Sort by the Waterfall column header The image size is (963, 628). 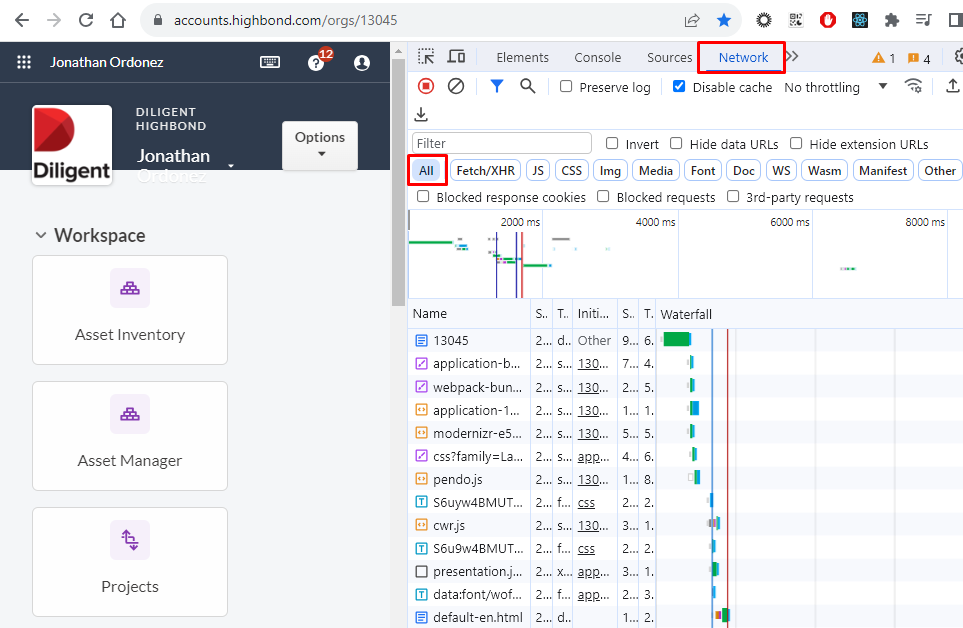(x=809, y=314)
